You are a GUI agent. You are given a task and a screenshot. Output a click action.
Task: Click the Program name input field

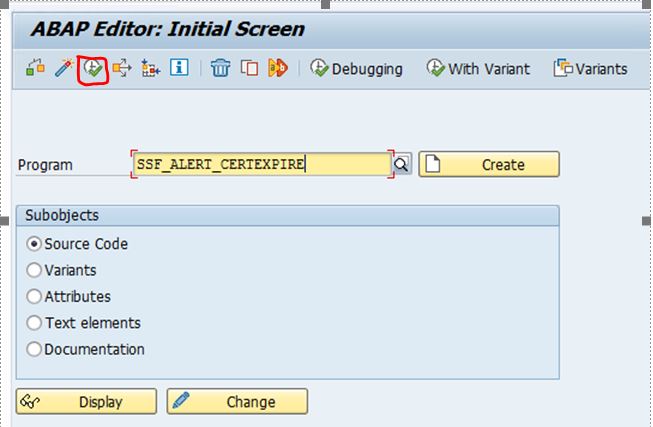pyautogui.click(x=261, y=165)
